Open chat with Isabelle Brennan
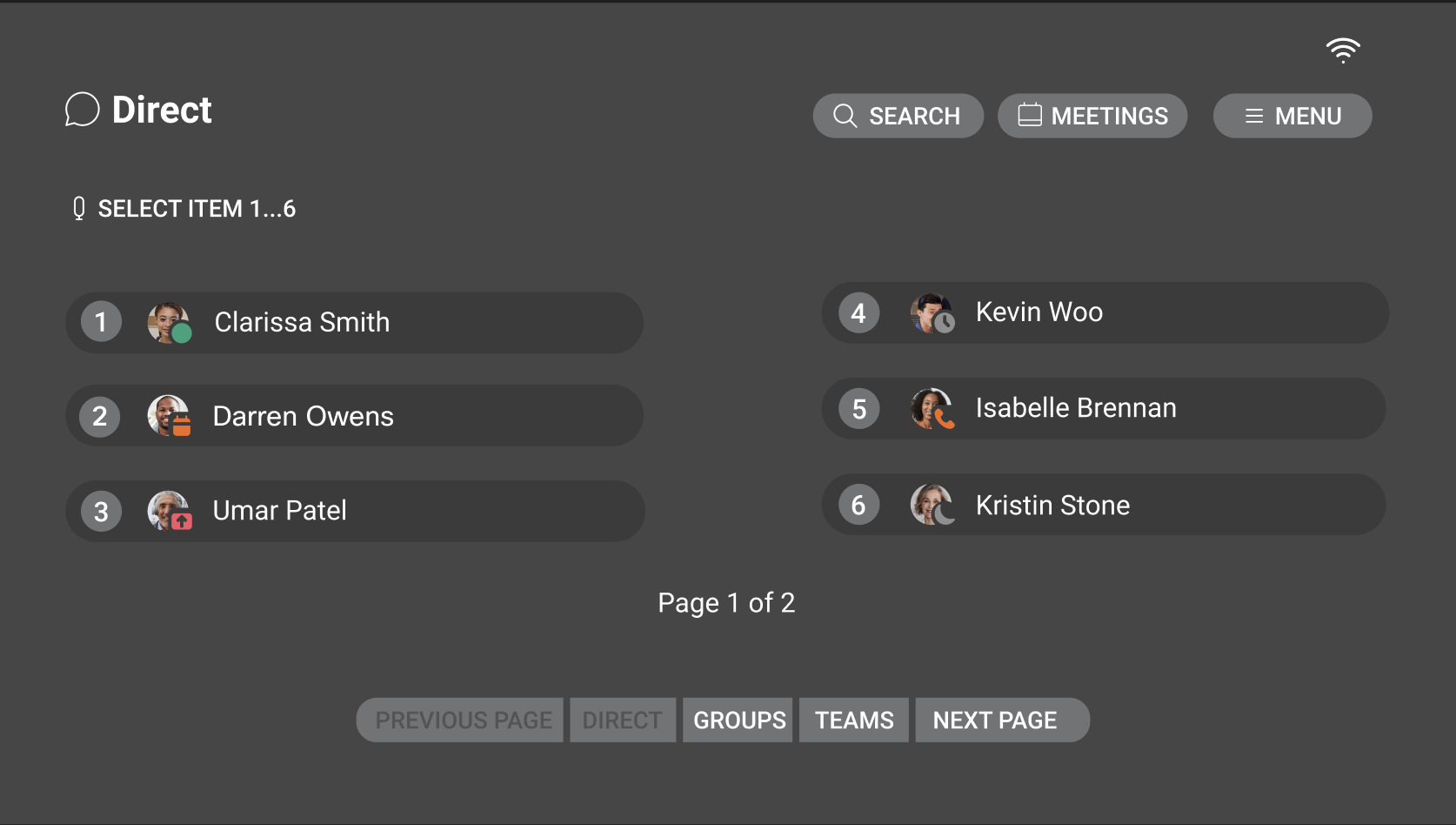The width and height of the screenshot is (1456, 825). point(1105,408)
